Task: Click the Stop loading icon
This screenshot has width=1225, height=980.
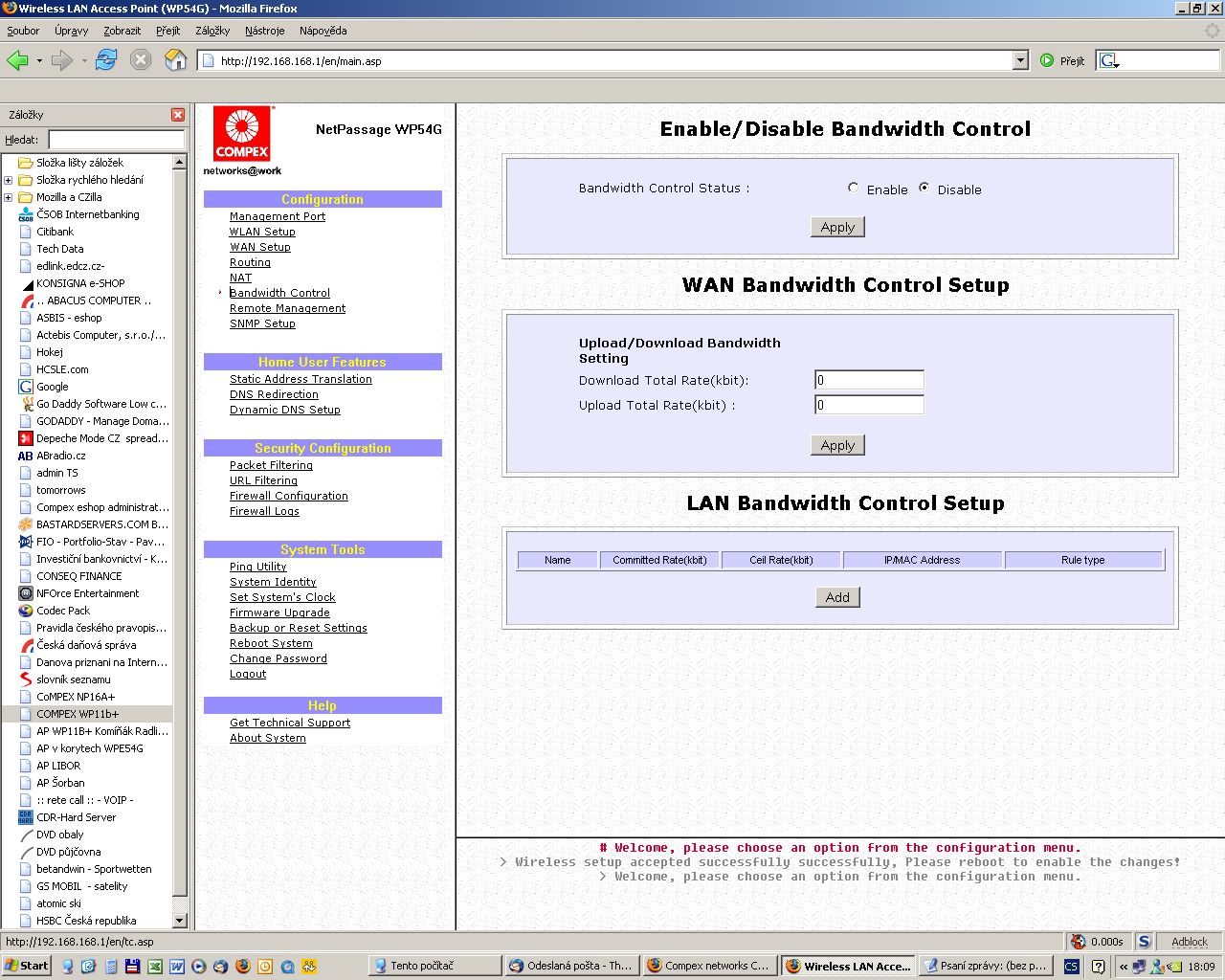Action: 141,60
